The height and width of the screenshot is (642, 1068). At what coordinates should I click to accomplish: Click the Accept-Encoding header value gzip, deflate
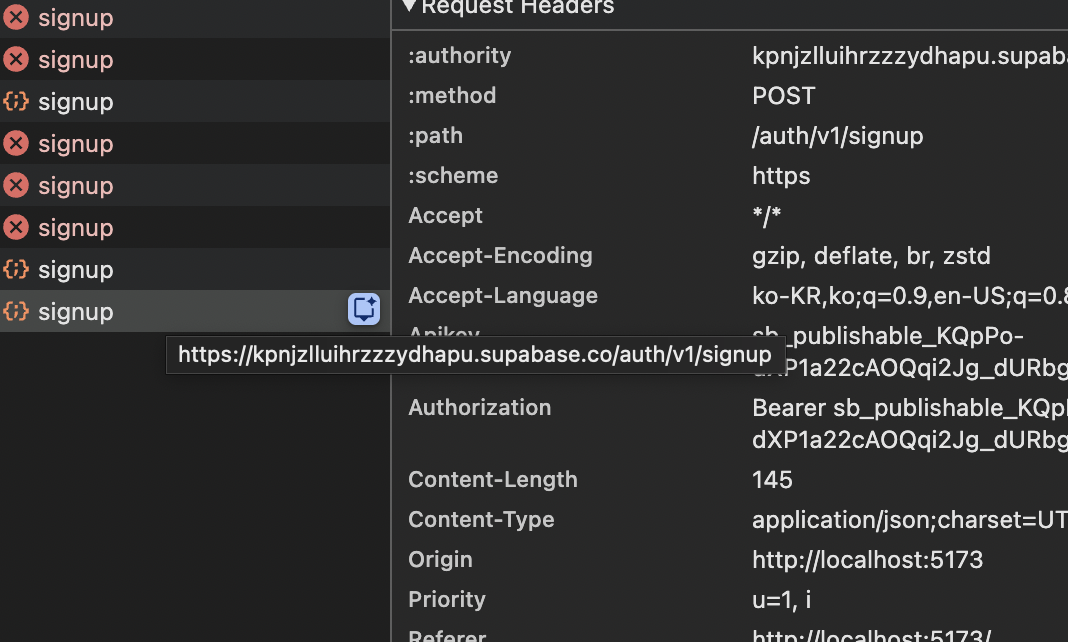point(871,256)
